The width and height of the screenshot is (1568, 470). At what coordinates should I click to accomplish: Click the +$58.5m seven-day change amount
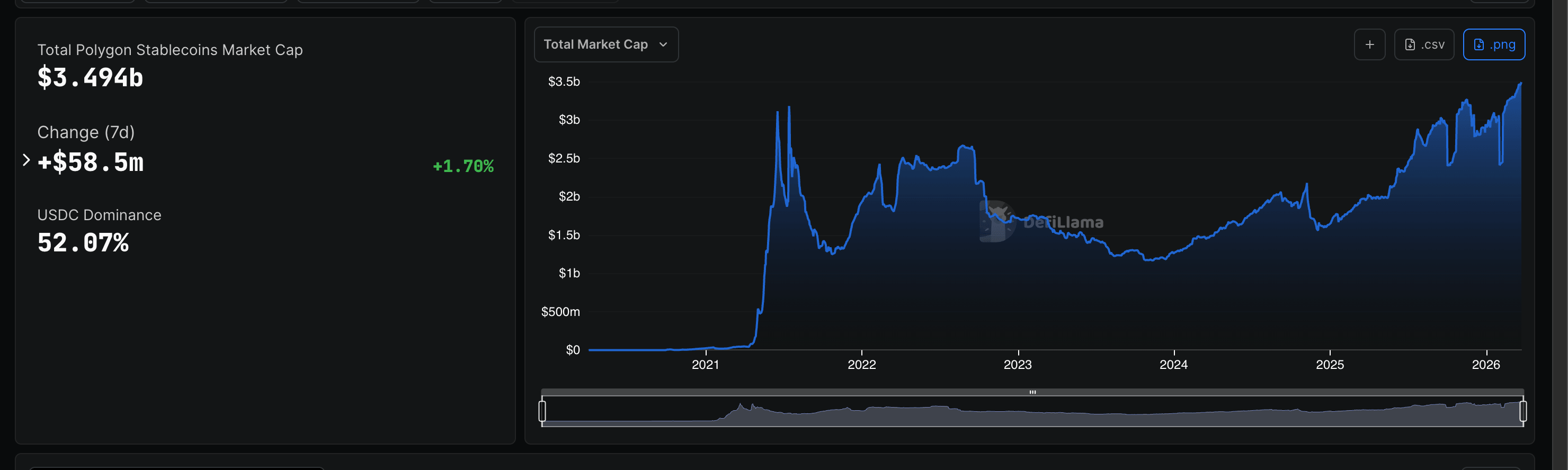coord(91,162)
